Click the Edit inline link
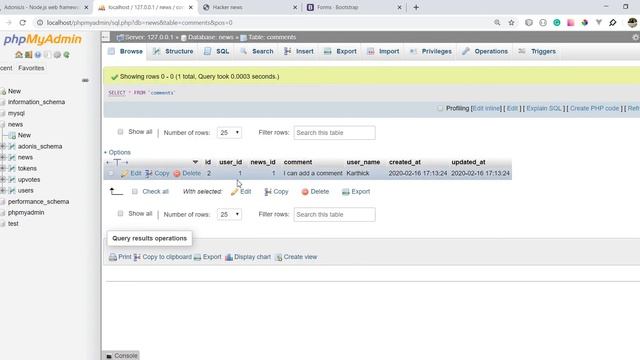This screenshot has height=360, width=640. point(486,108)
